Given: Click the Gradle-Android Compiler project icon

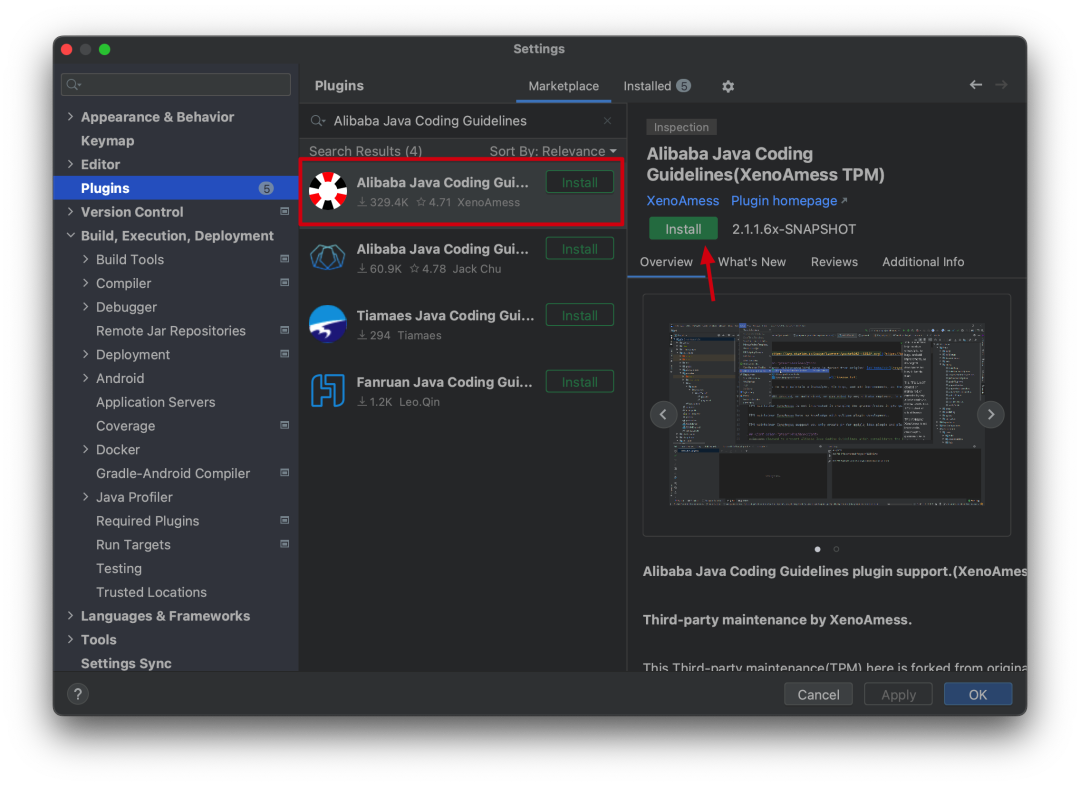Looking at the screenshot, I should pos(284,473).
